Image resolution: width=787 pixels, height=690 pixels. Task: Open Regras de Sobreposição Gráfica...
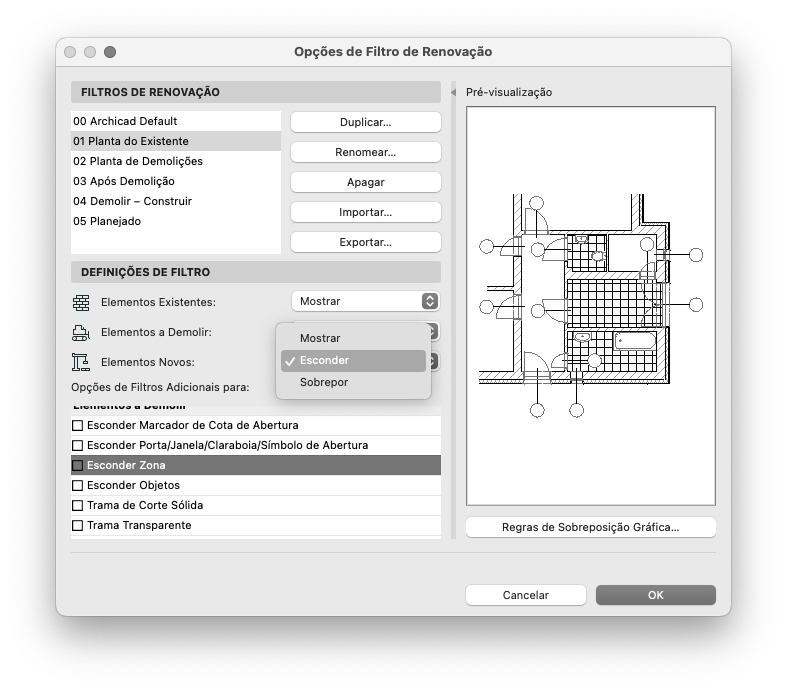591,527
